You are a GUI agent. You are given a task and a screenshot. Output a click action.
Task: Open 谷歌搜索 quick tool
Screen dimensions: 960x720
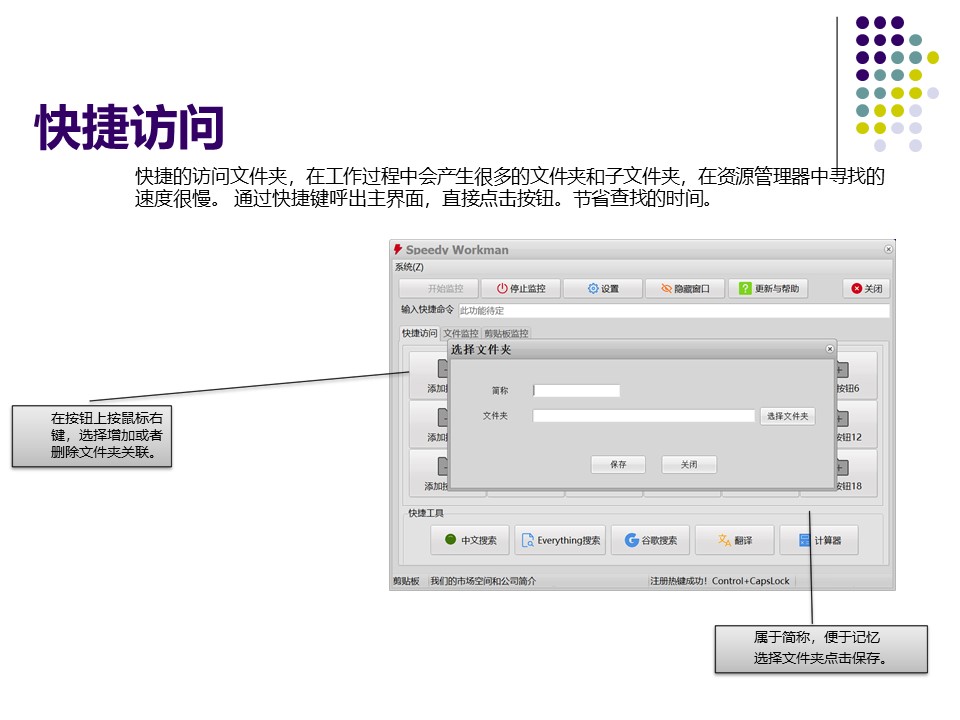point(651,540)
